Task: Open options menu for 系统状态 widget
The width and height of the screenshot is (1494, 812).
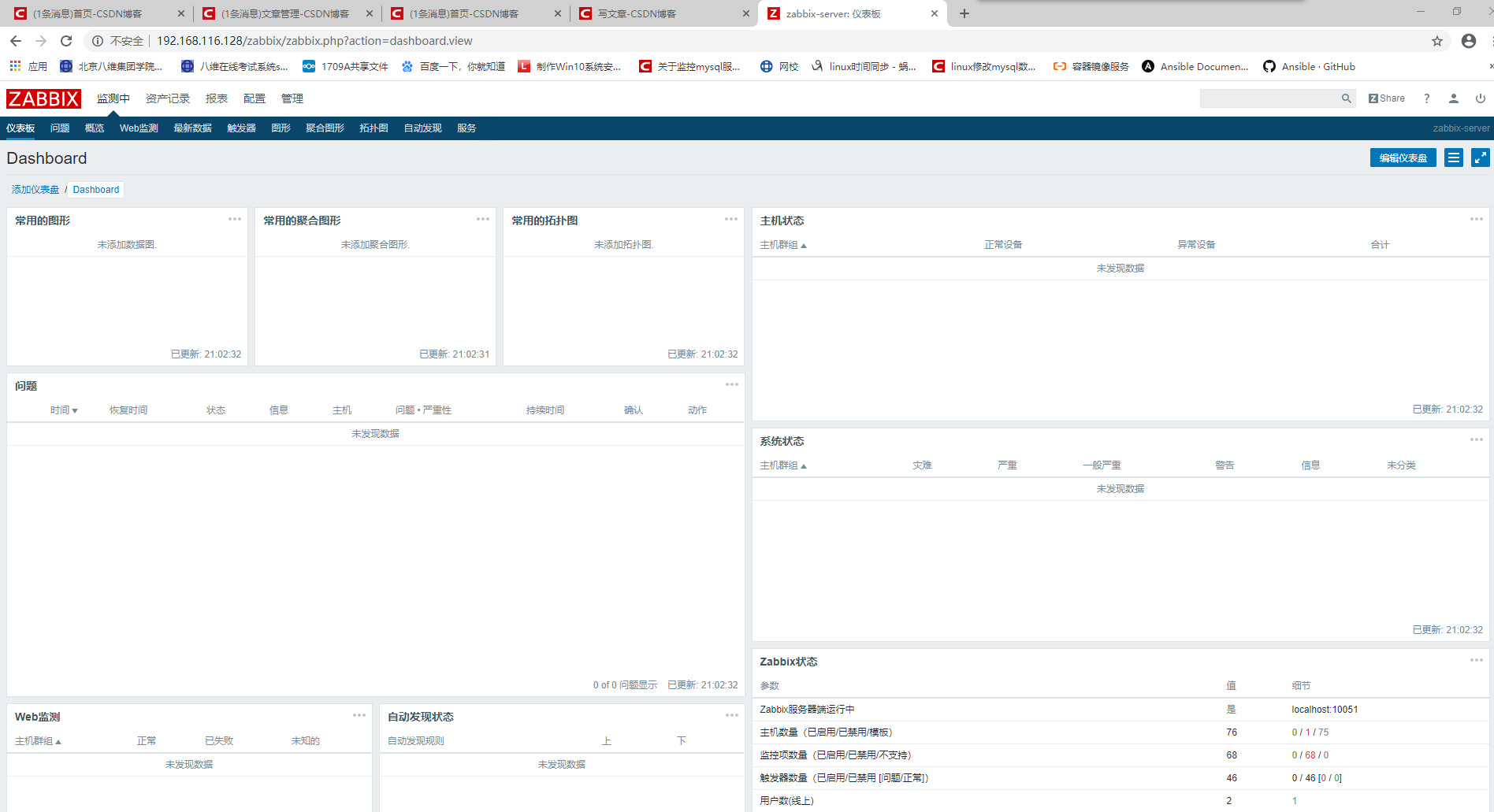Action: (x=1477, y=440)
